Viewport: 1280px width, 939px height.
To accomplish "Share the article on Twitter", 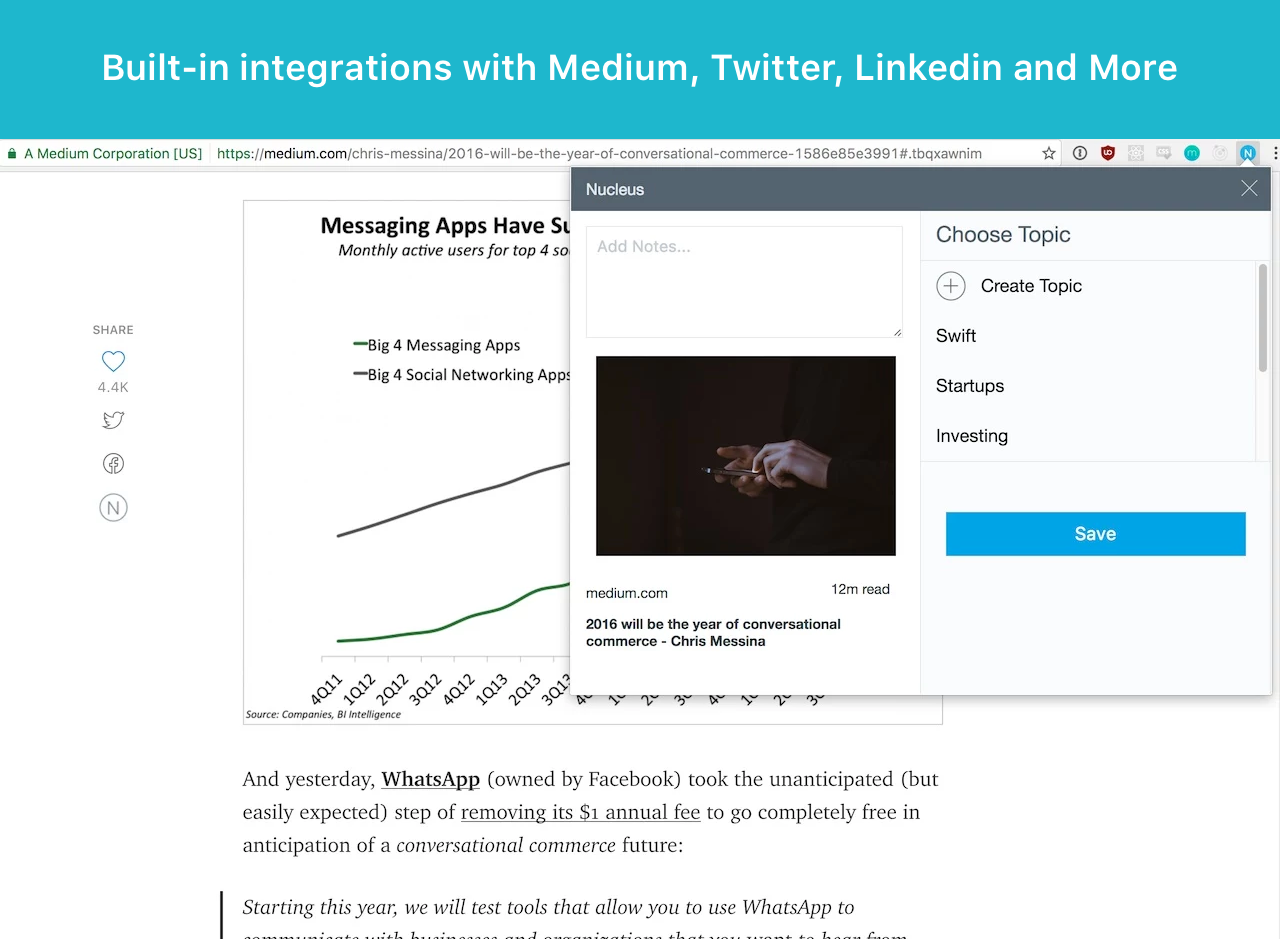I will point(113,420).
